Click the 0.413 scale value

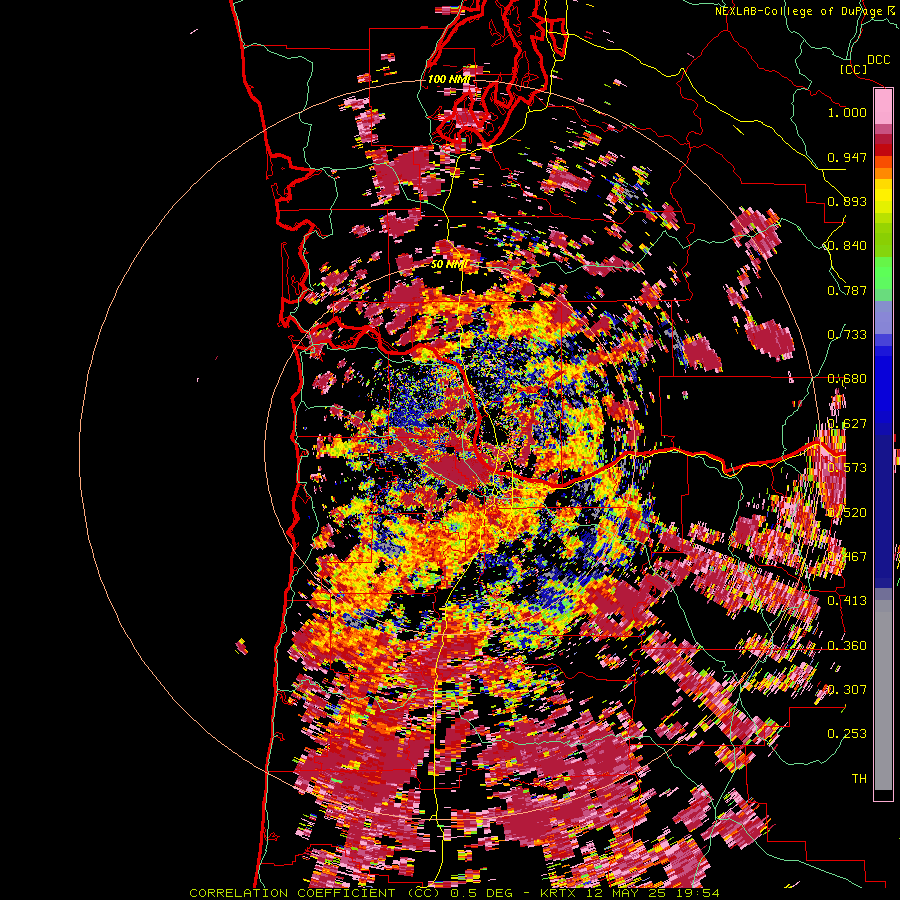847,601
